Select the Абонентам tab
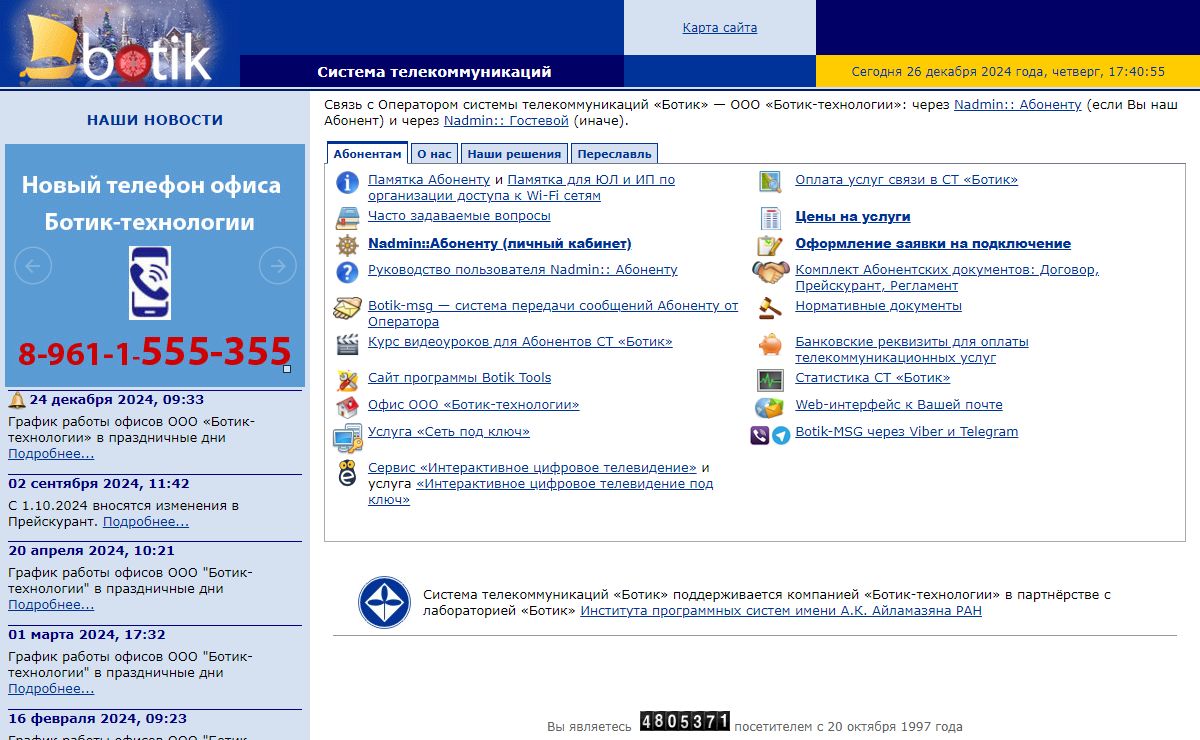1200x740 pixels. pos(367,153)
